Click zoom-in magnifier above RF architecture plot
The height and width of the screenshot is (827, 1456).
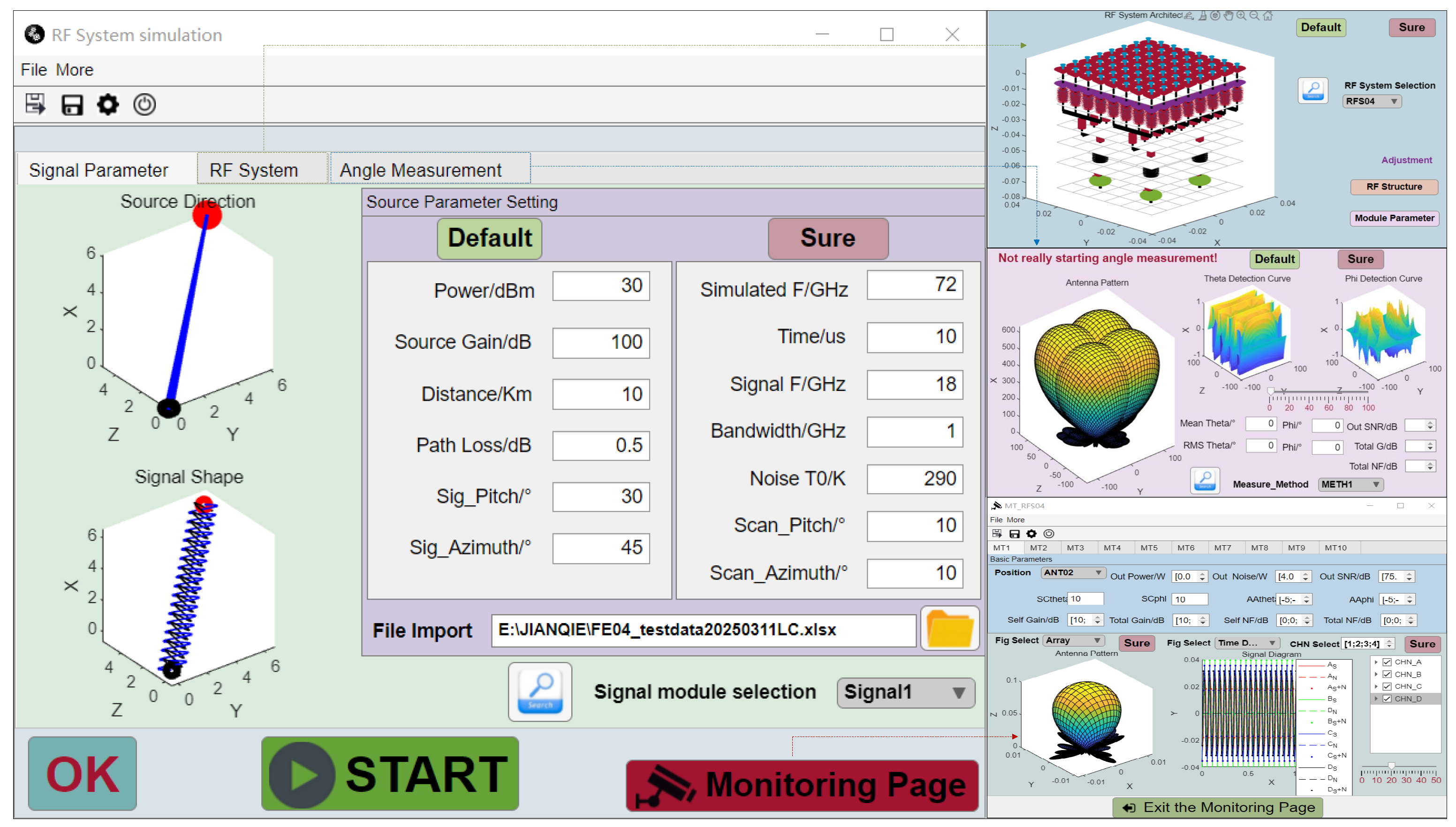click(1241, 15)
